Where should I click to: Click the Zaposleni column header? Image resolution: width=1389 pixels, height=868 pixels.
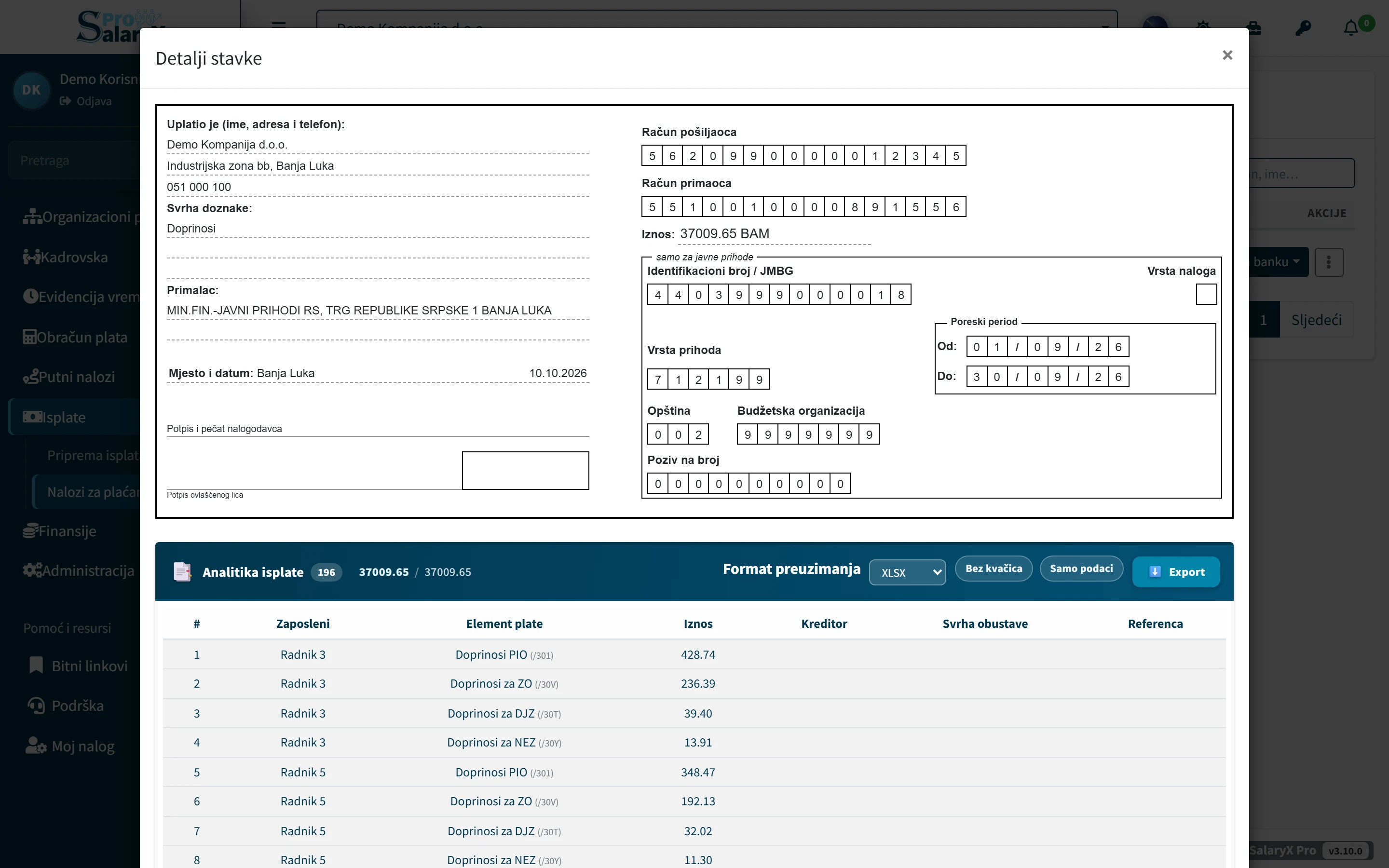pos(302,624)
